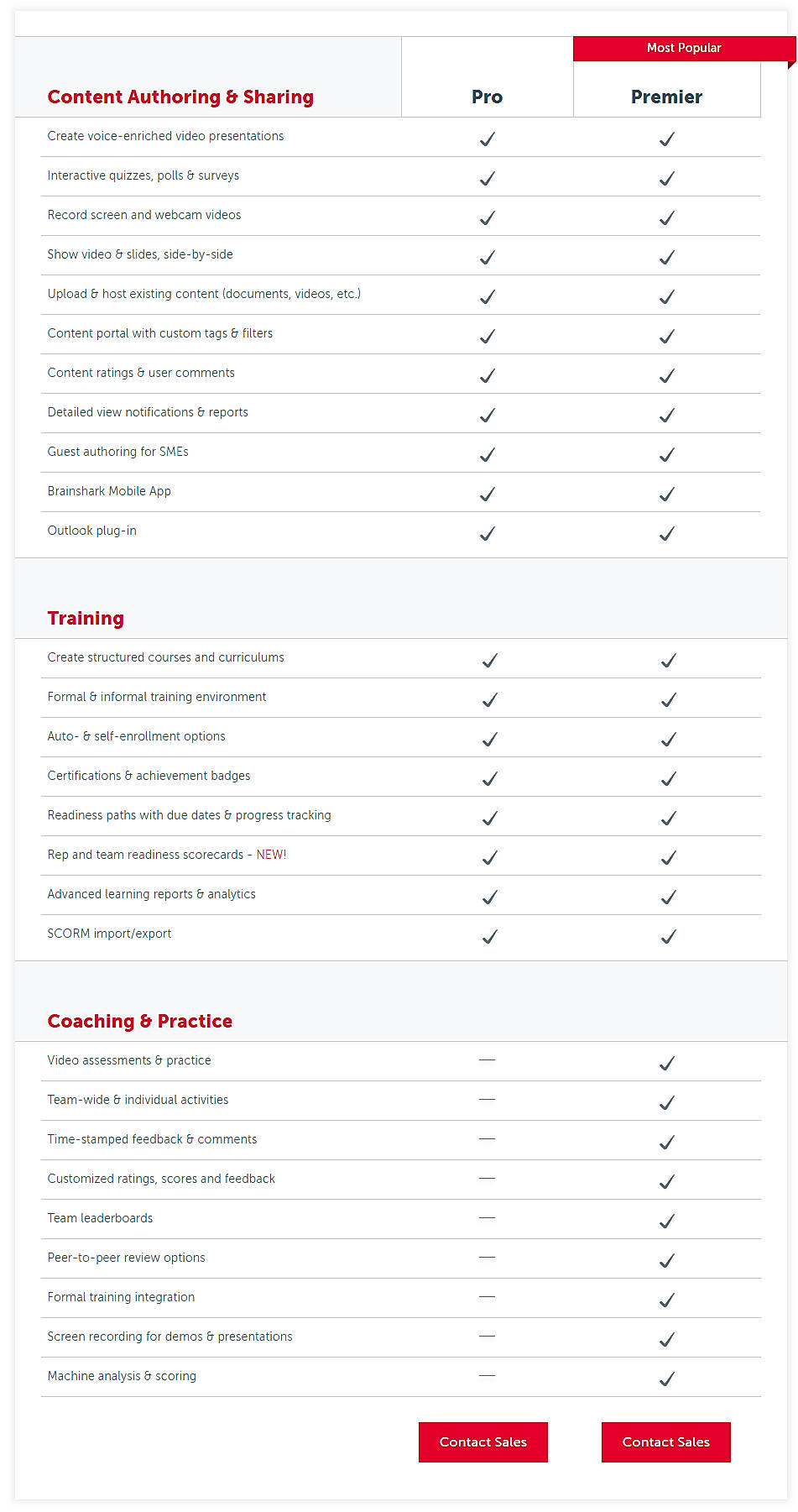Select the Premier column header
798x1512 pixels.
(x=666, y=97)
